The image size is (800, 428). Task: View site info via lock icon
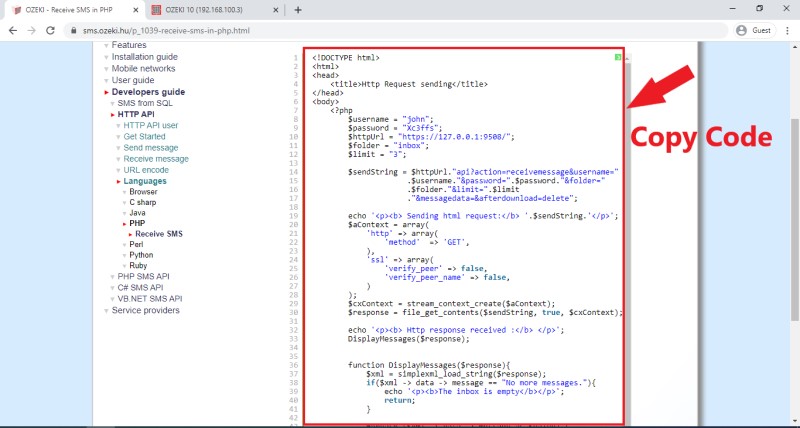73,31
